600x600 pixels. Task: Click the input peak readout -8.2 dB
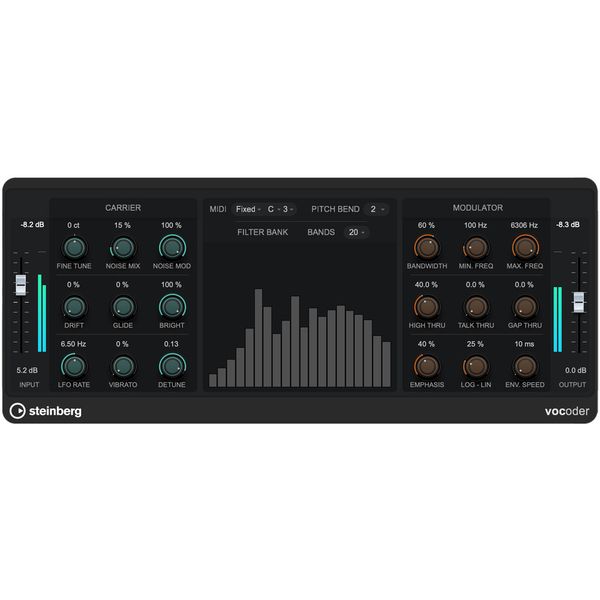32,225
